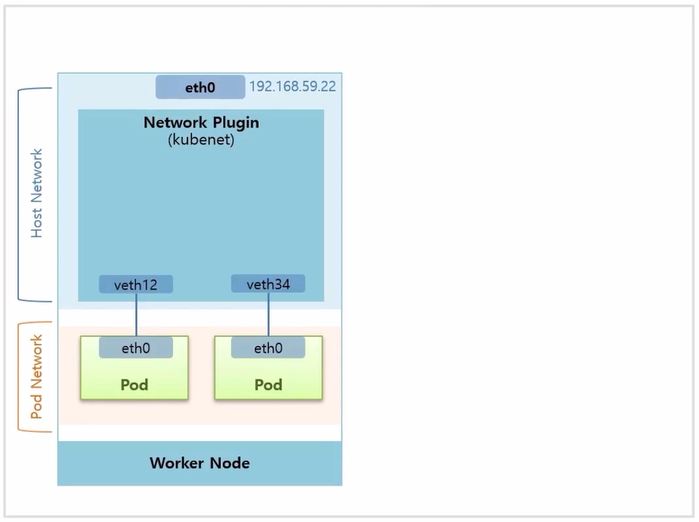Viewport: 699px width, 522px height.
Task: Click the Pod label below veth34
Action: click(268, 384)
